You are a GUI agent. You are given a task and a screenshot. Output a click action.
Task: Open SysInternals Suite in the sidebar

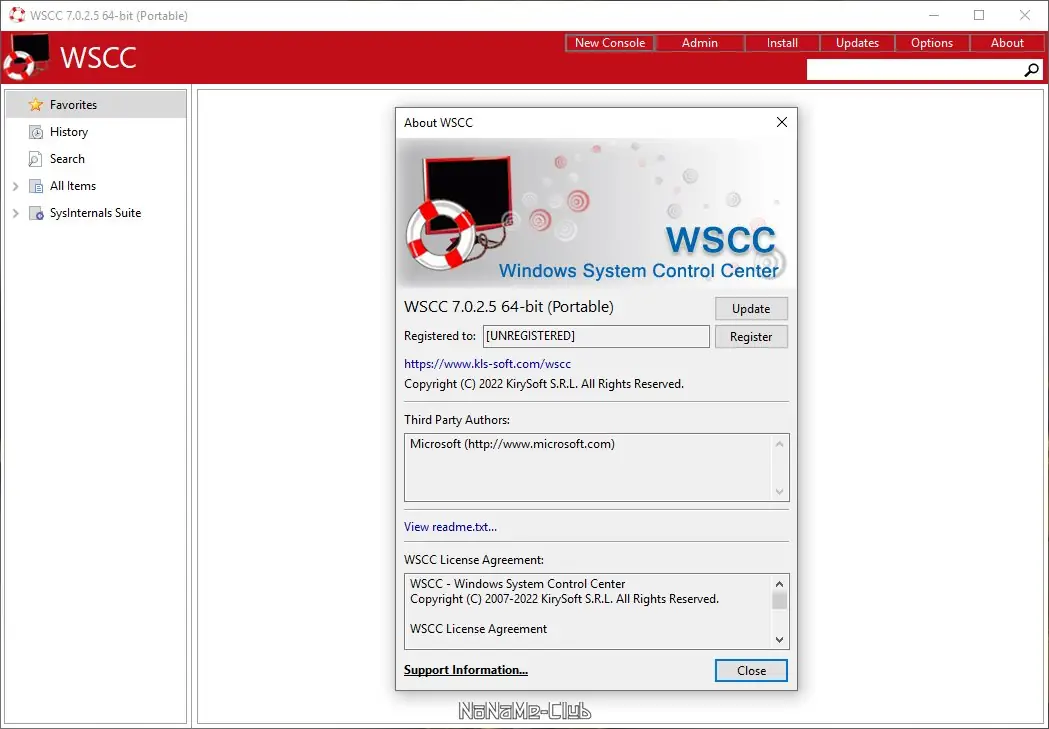coord(97,212)
